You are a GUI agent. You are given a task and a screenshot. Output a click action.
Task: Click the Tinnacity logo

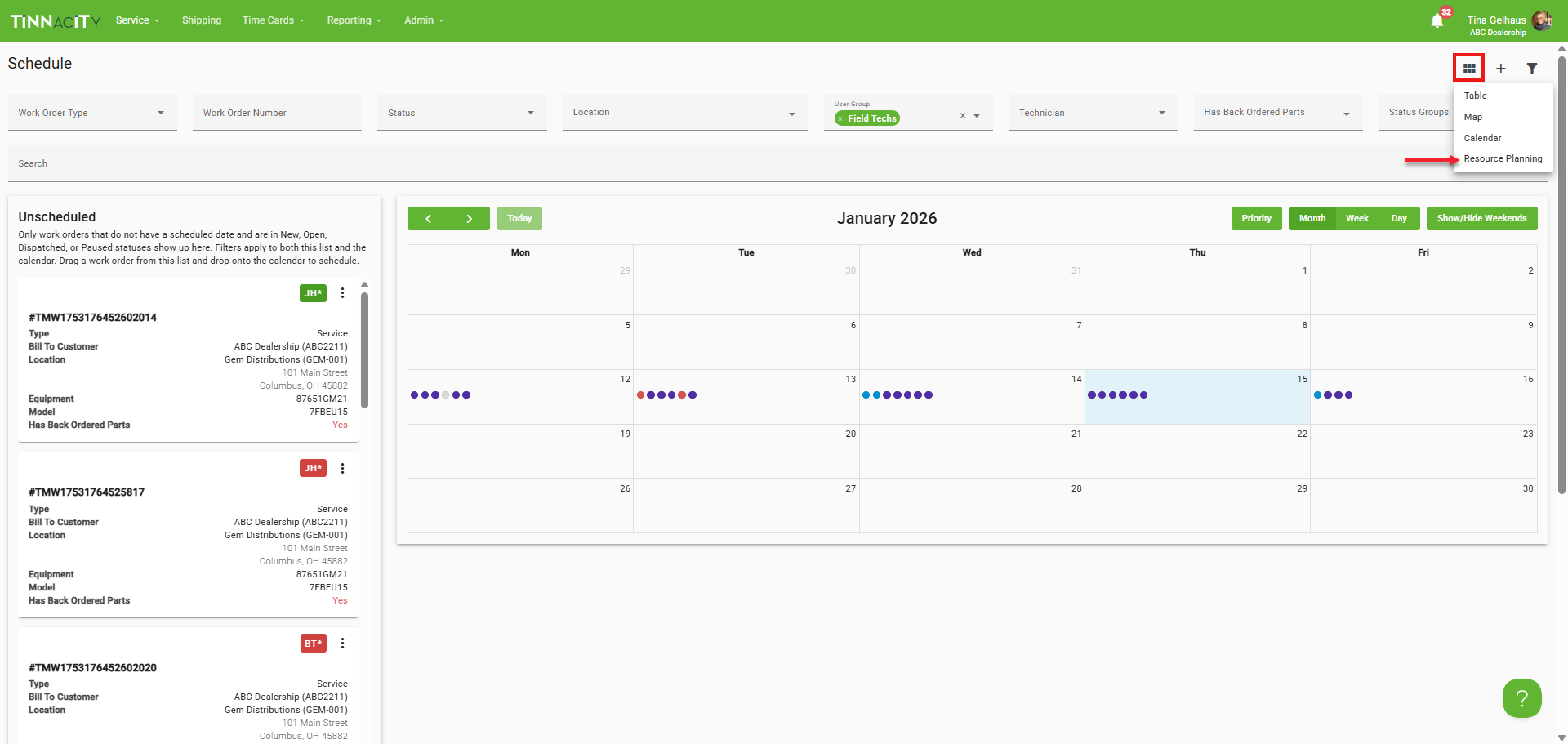pos(56,20)
